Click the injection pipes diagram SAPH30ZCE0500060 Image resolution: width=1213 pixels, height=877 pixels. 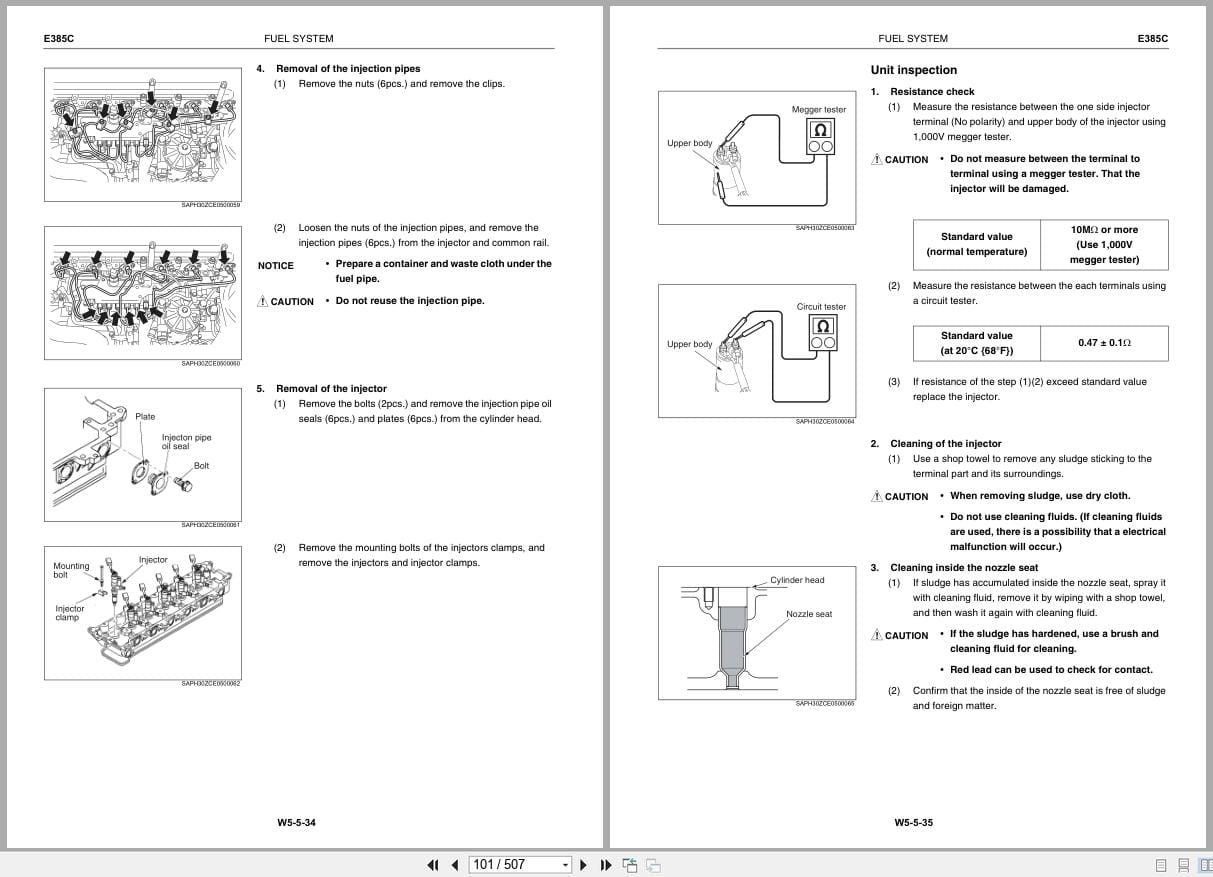point(142,293)
